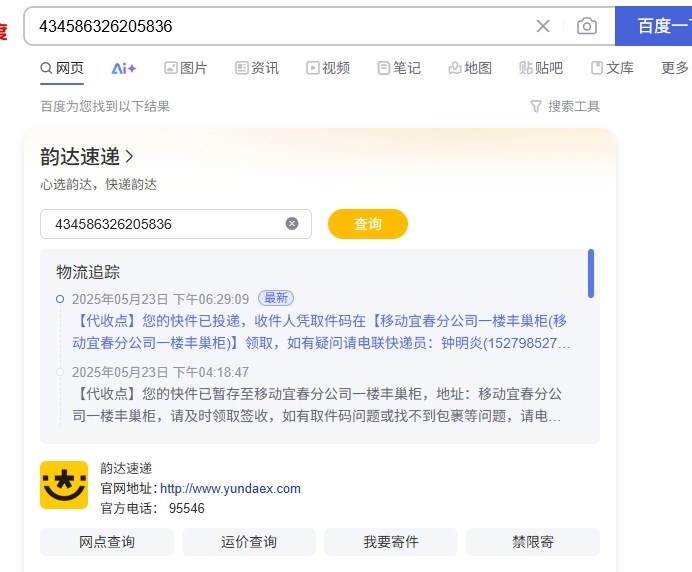Focus the main Baidu search input field

pyautogui.click(x=282, y=26)
